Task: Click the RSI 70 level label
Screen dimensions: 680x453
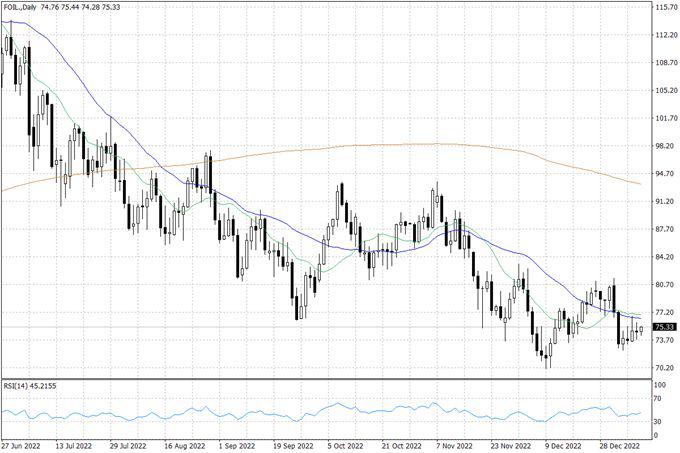Action: tap(657, 399)
